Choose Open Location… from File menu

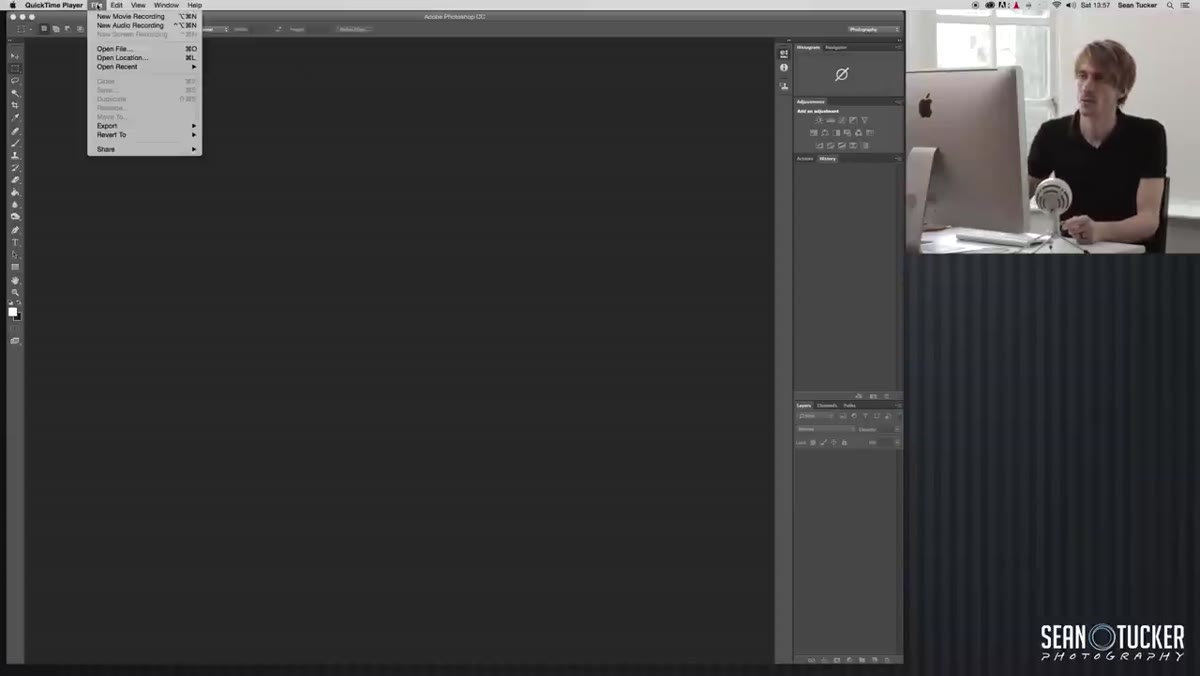[144, 57]
